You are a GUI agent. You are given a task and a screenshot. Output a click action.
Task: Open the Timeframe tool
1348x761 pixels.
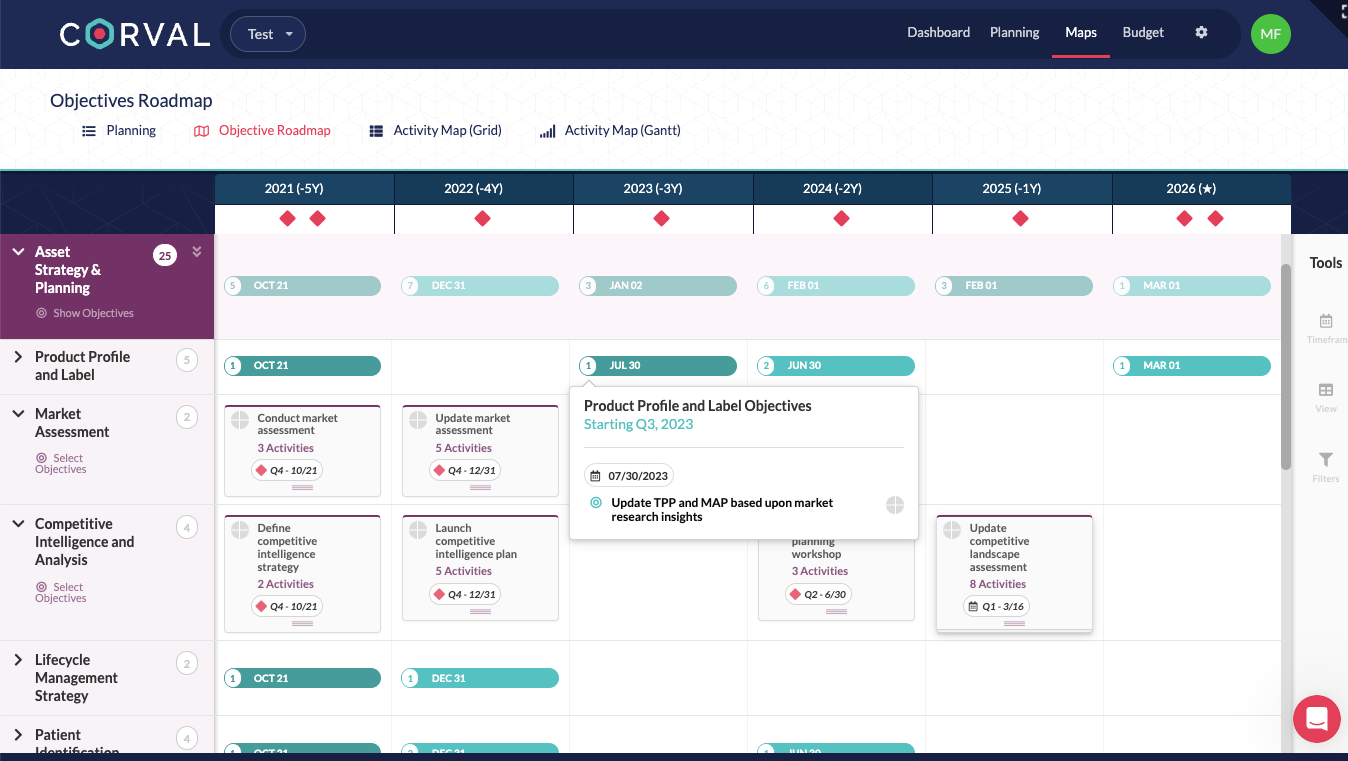click(1326, 329)
